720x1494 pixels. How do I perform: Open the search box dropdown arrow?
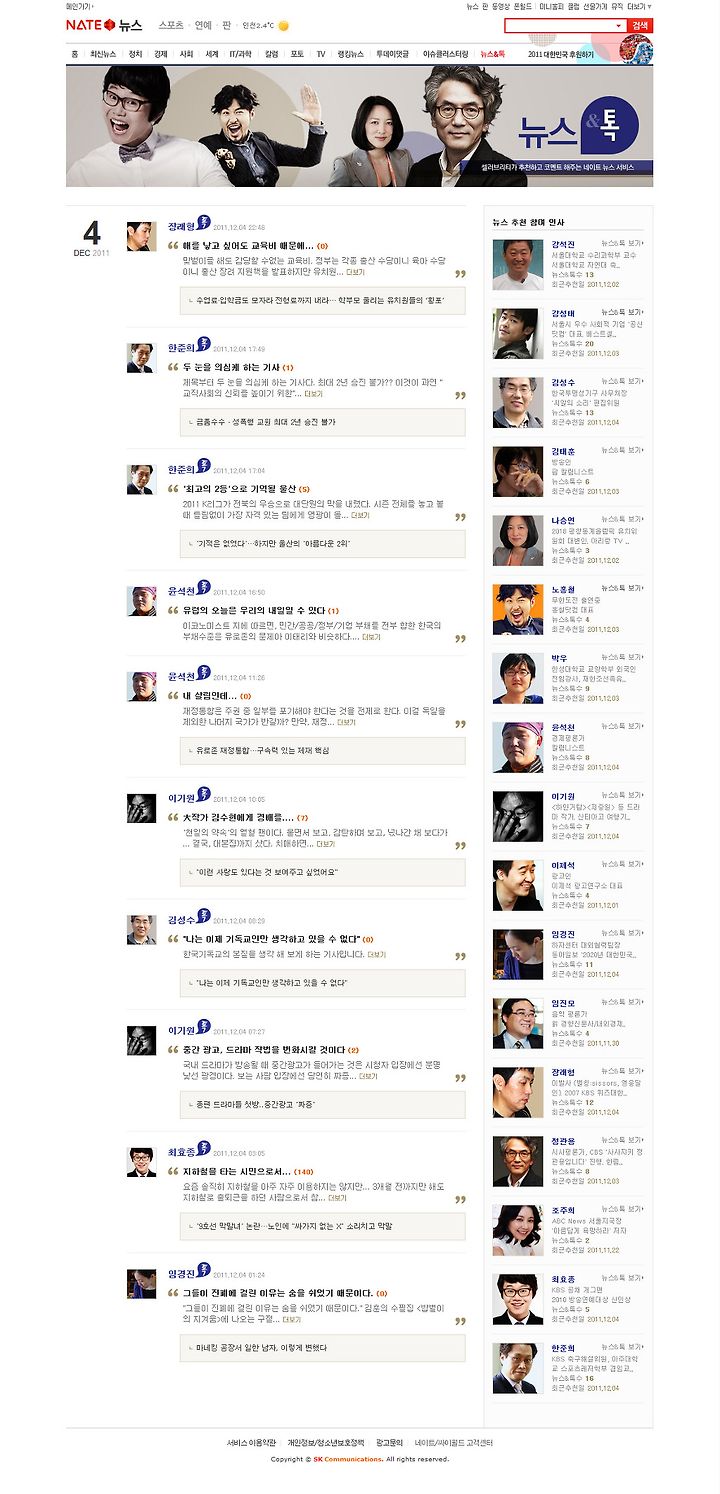[618, 26]
